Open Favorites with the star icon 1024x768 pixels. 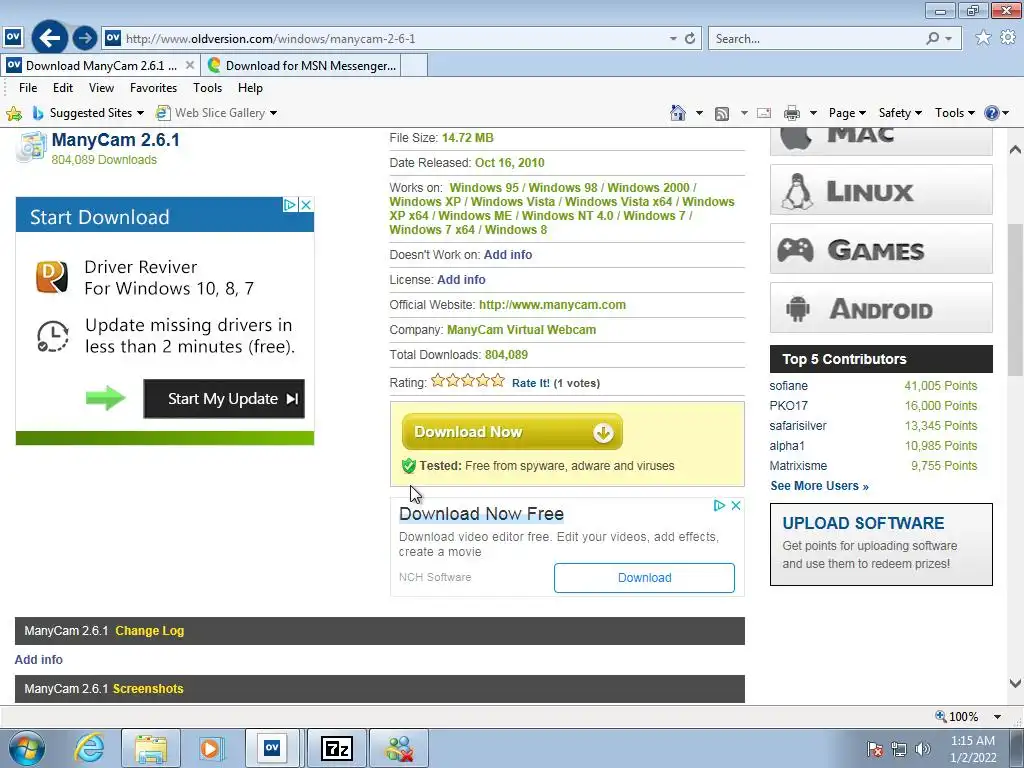point(982,38)
